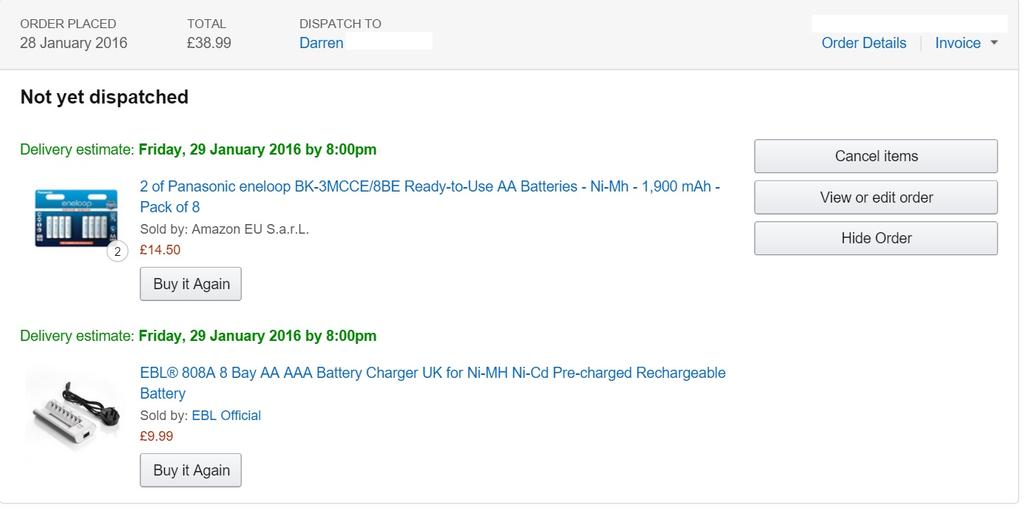Click the Not yet dispatched heading
The width and height of the screenshot is (1024, 511).
pyautogui.click(x=104, y=97)
